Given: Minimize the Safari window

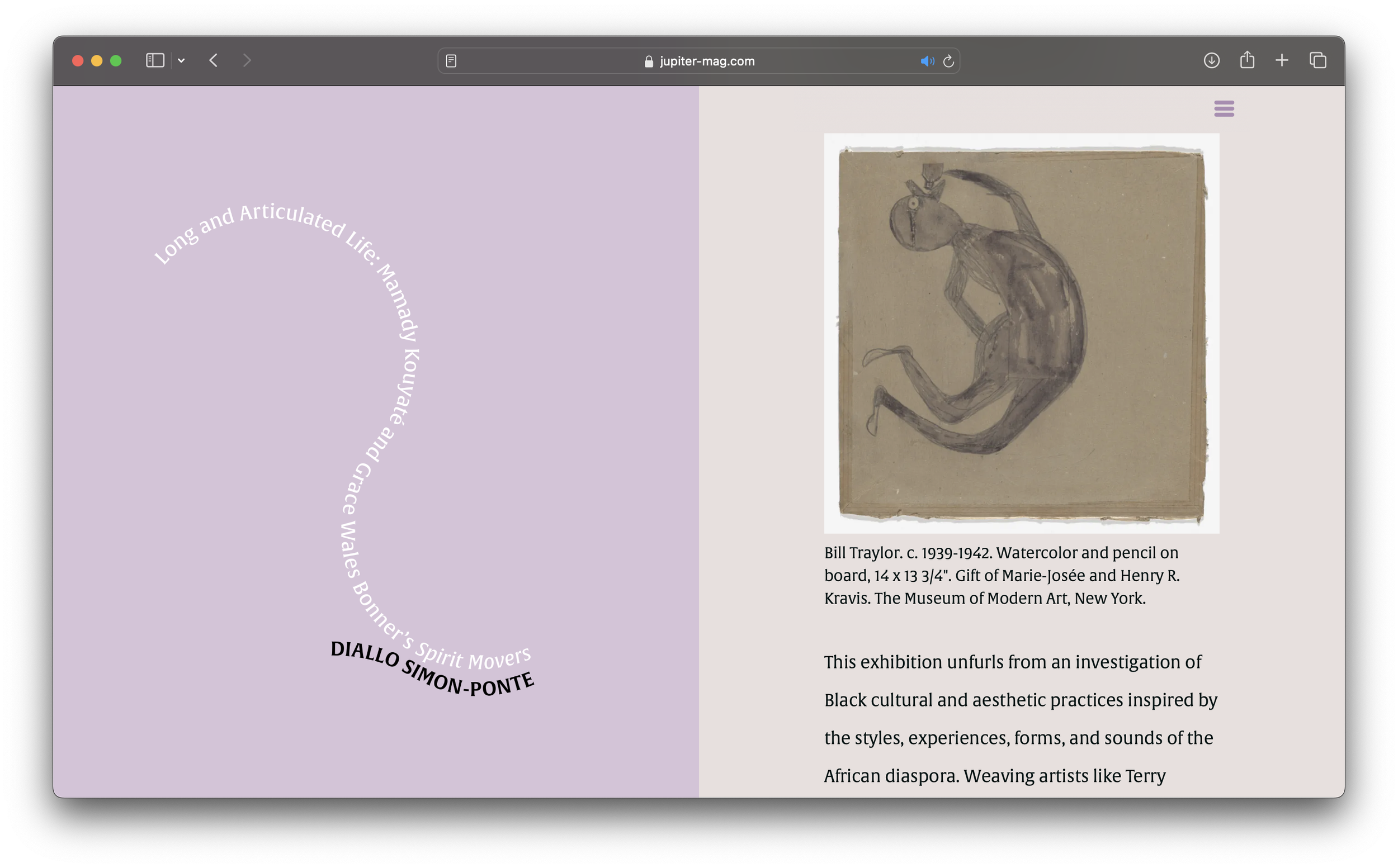Looking at the screenshot, I should [x=97, y=61].
